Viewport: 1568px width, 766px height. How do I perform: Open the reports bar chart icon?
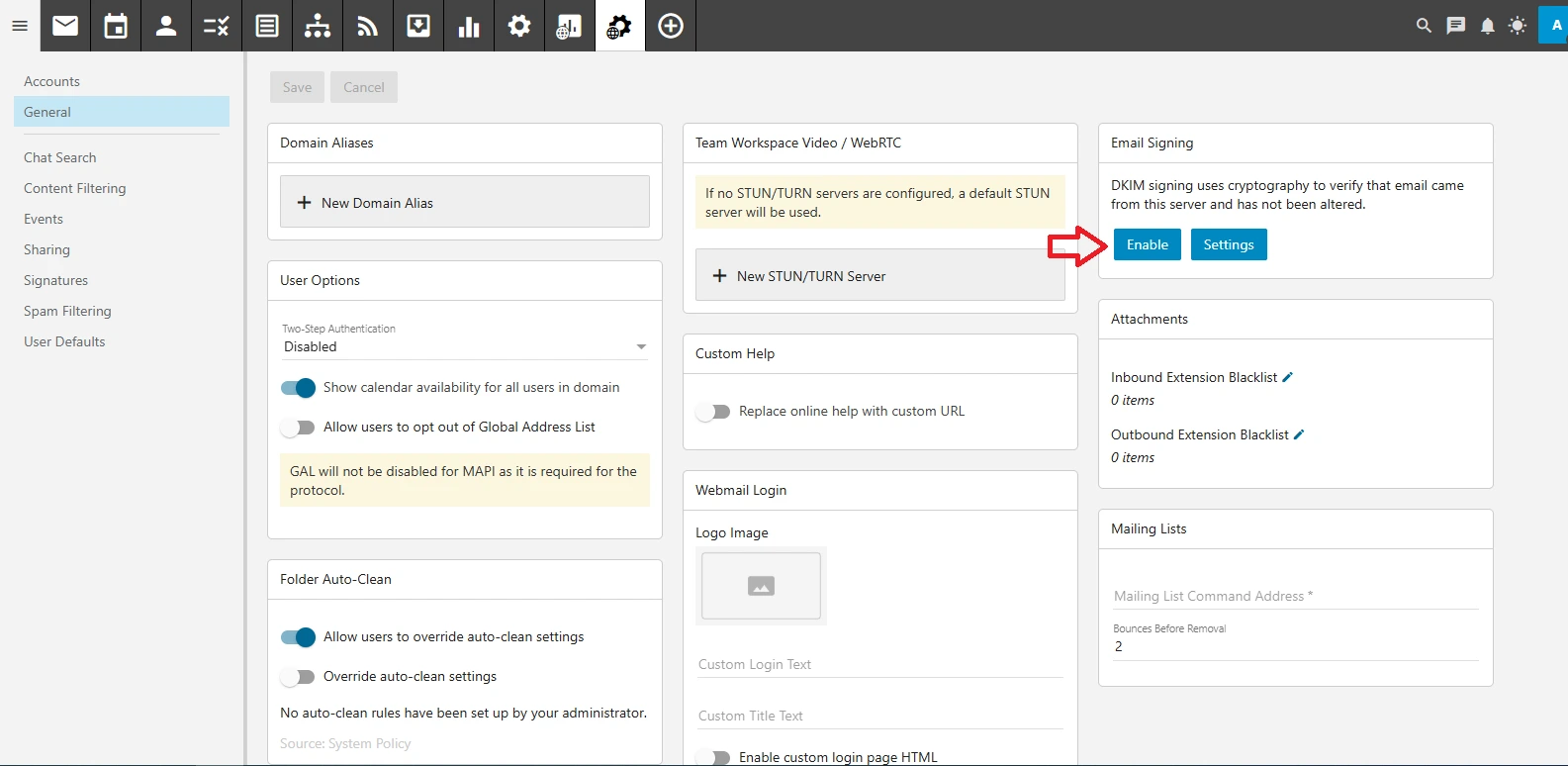(469, 26)
